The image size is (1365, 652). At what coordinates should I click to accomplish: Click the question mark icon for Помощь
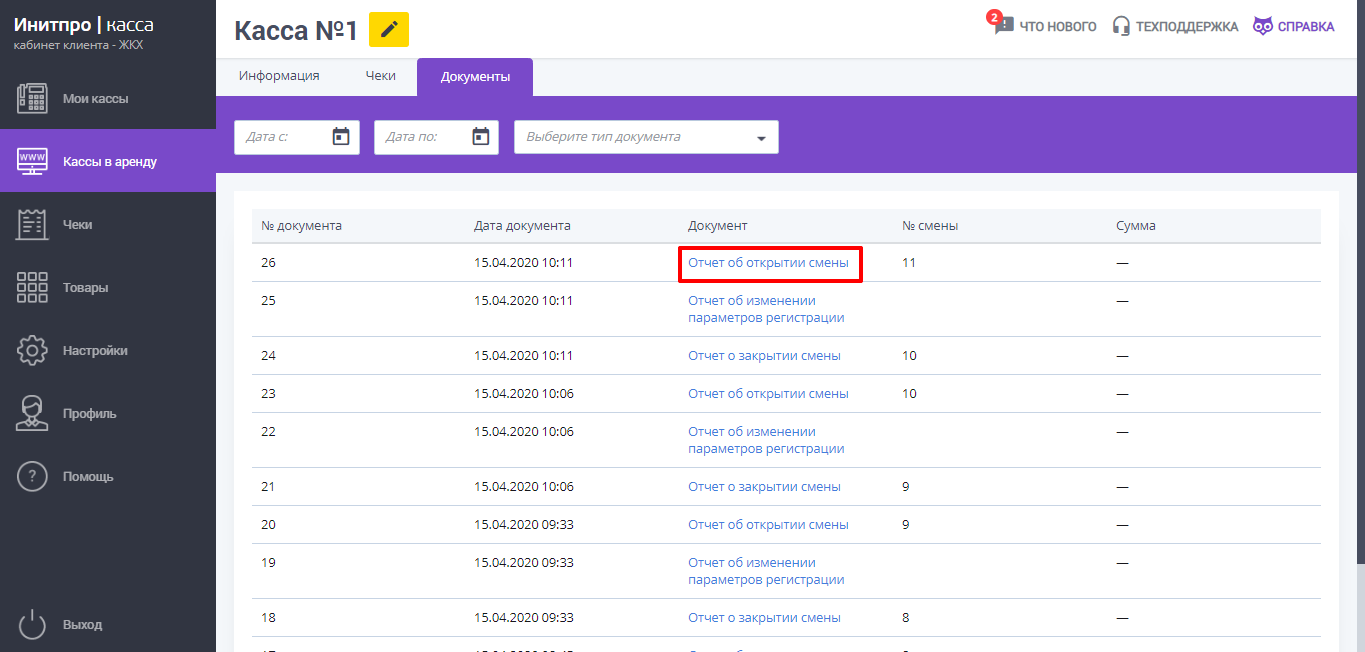(x=33, y=477)
